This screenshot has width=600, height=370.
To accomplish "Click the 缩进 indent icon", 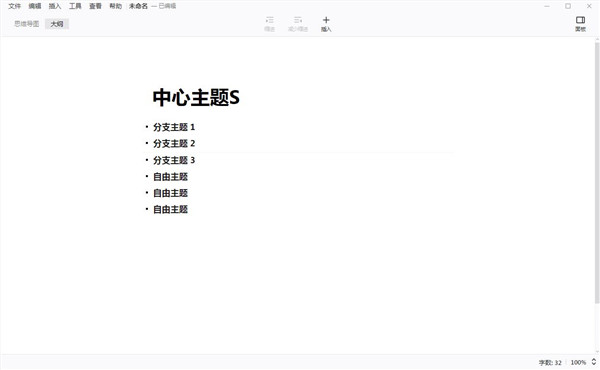I will [269, 24].
